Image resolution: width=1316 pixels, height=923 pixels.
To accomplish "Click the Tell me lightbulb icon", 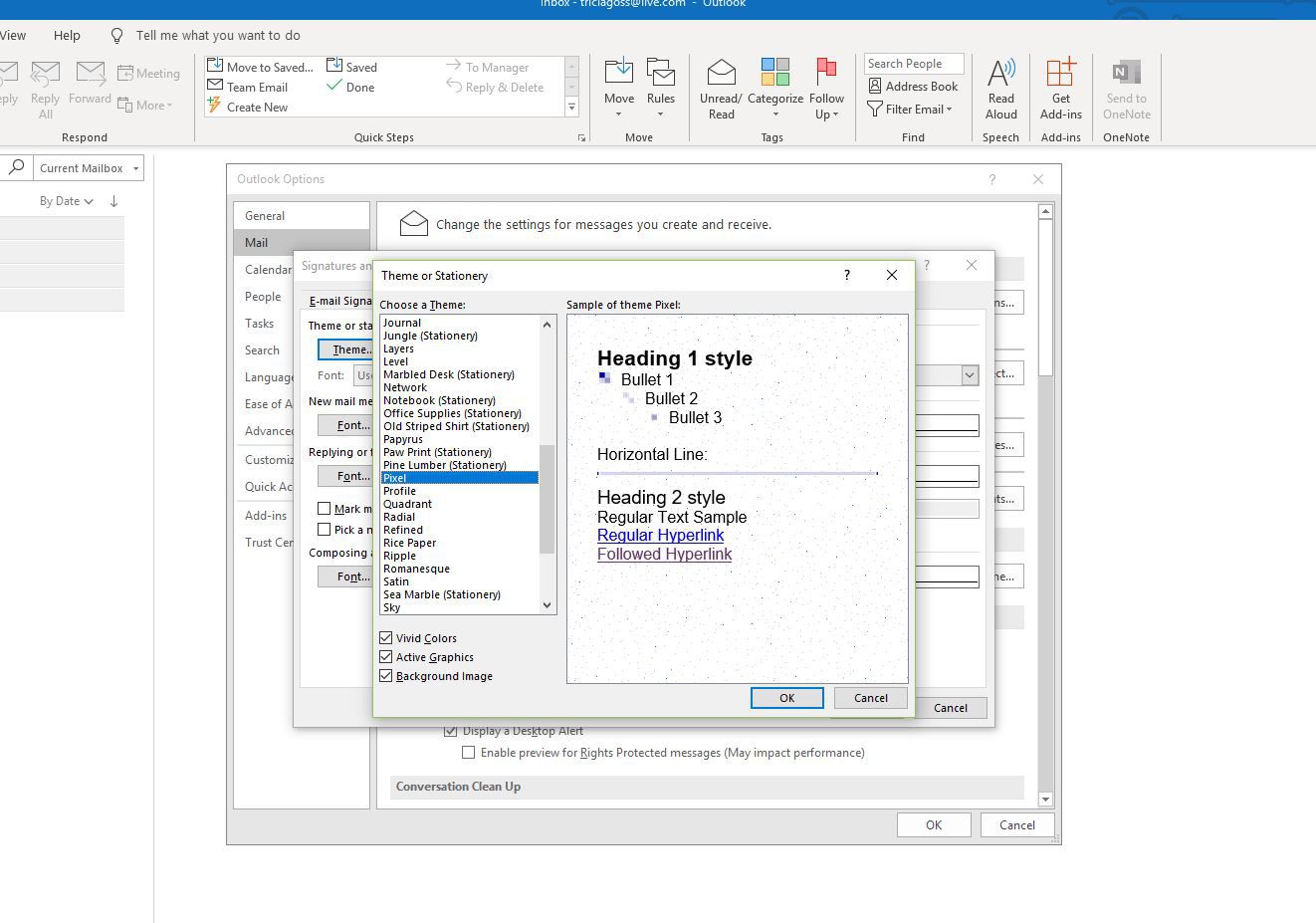I will [116, 35].
